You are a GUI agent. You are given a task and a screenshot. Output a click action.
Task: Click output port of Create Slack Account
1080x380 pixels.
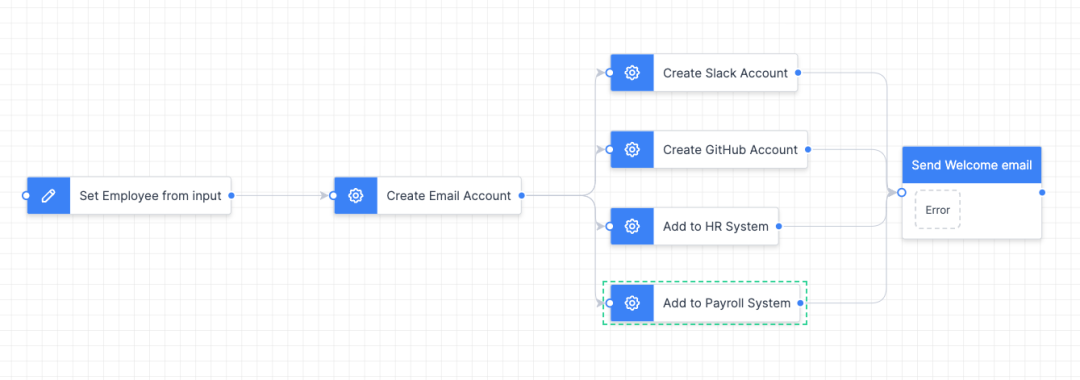[x=798, y=72]
